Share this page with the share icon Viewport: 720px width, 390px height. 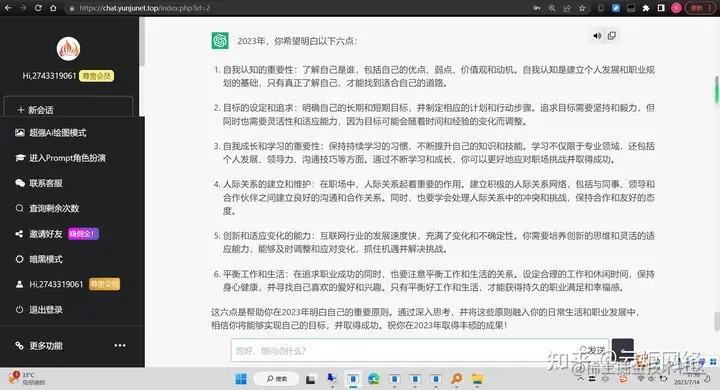click(567, 8)
